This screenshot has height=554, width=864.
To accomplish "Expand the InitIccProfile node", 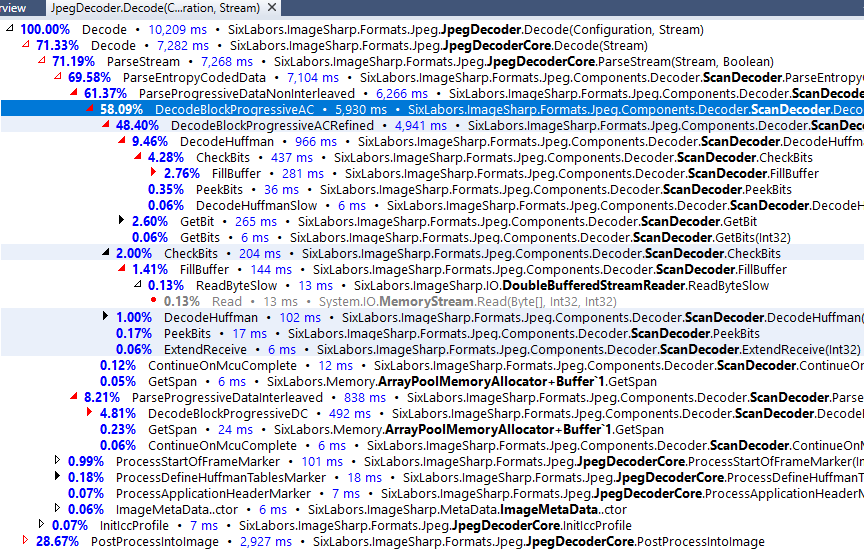I will coord(41,524).
